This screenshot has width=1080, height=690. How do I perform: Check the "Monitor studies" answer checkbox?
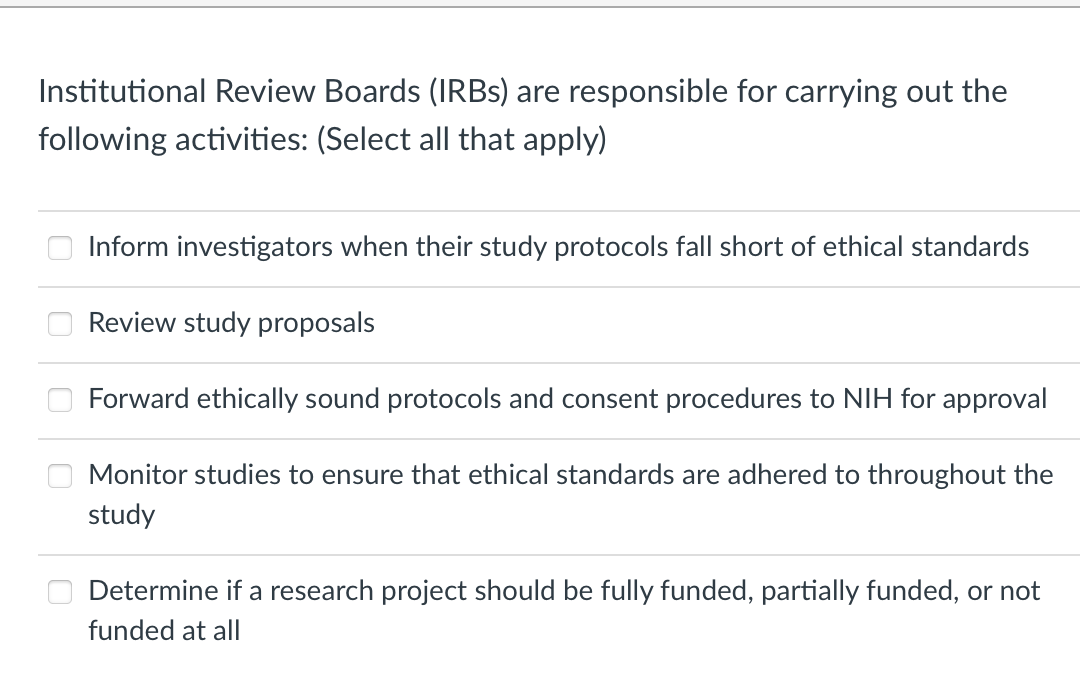[60, 476]
